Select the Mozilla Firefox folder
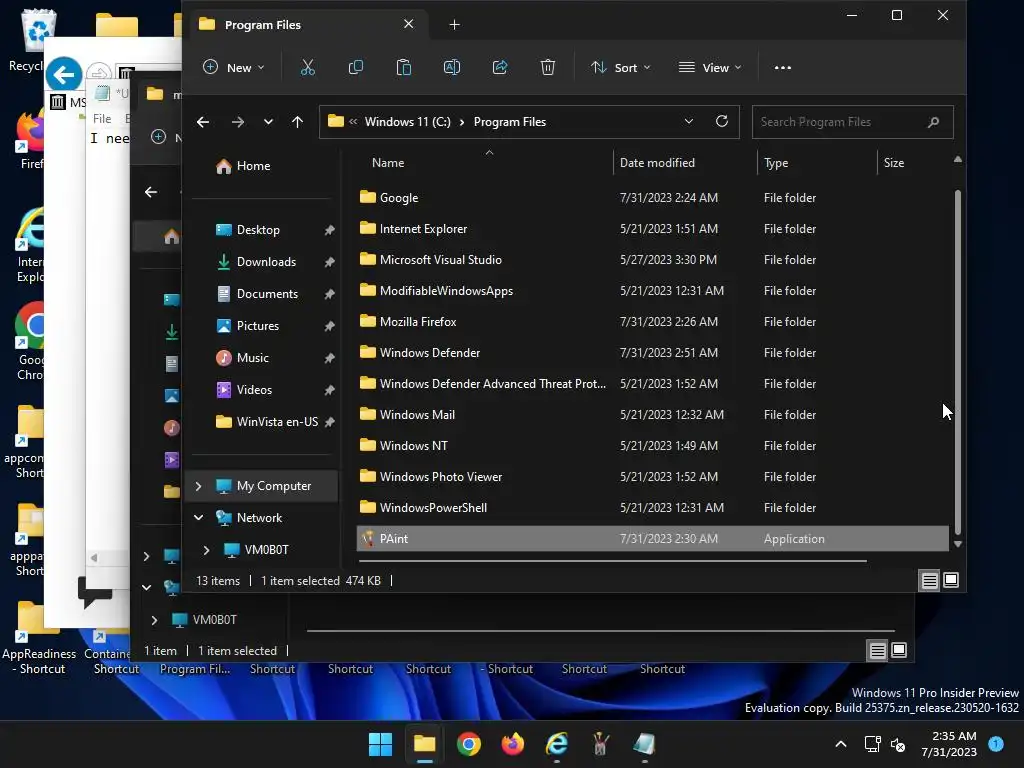Viewport: 1024px width, 768px height. coord(652,322)
